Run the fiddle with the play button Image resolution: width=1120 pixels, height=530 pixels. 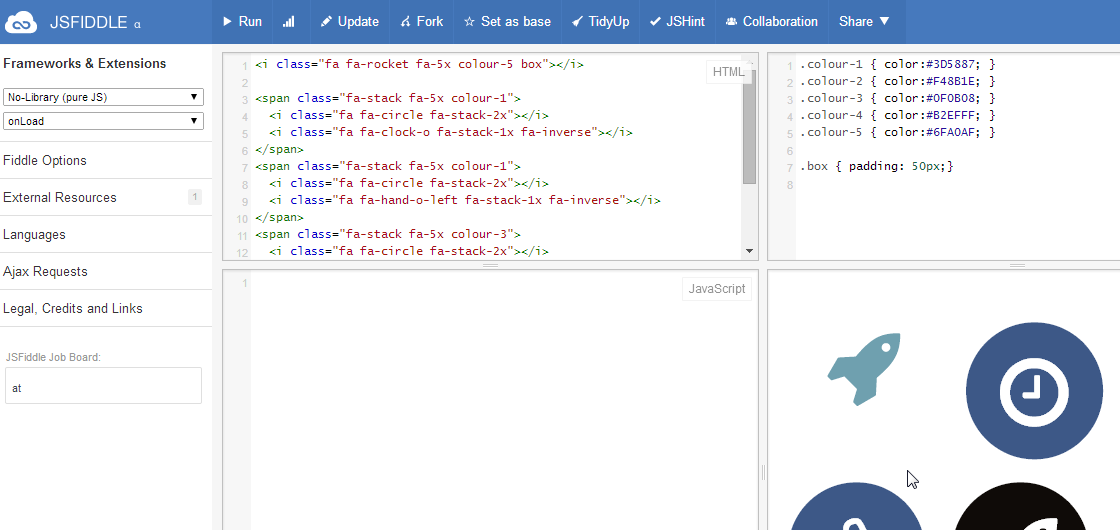click(x=242, y=21)
